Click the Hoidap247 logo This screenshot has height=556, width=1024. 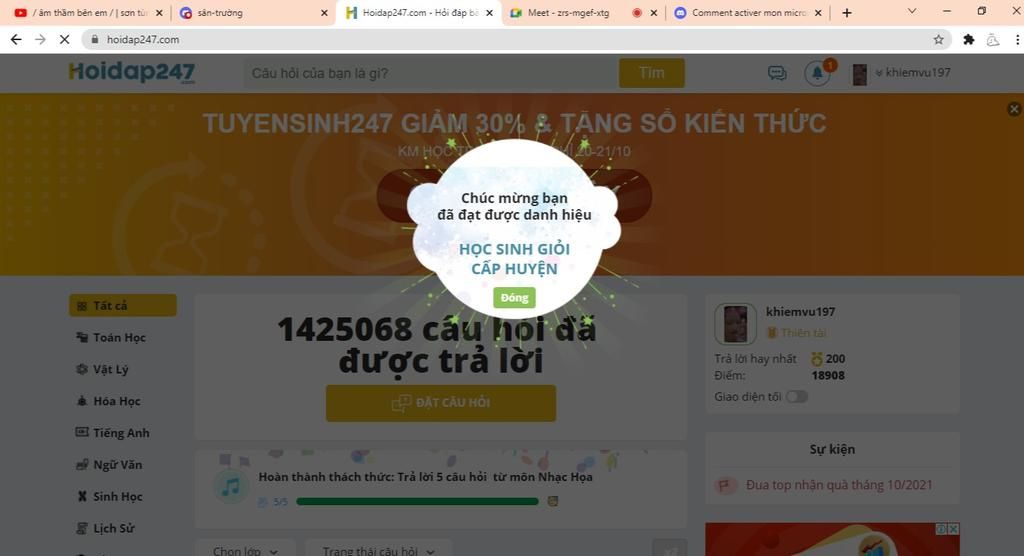132,72
